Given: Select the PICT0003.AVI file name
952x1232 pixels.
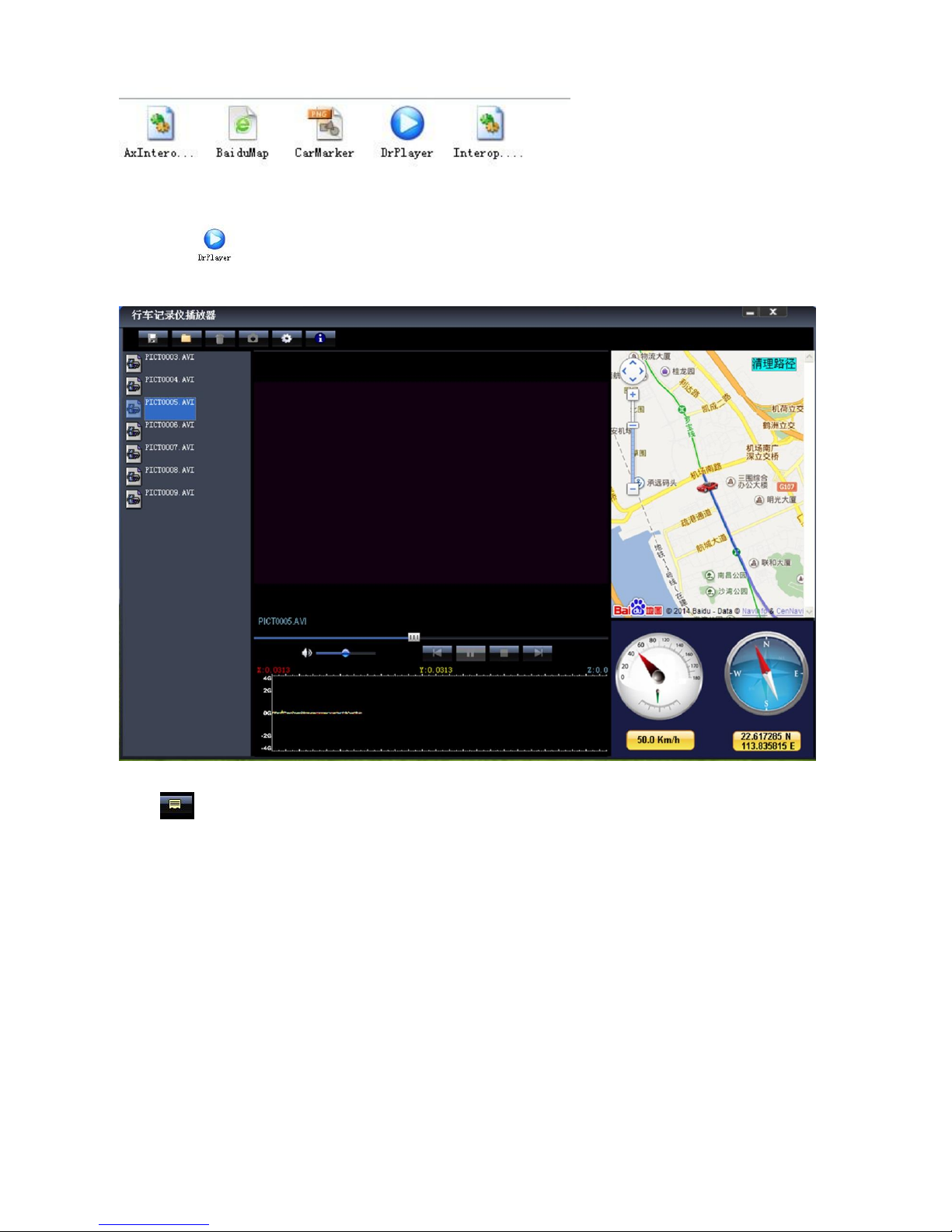Looking at the screenshot, I should (x=169, y=358).
